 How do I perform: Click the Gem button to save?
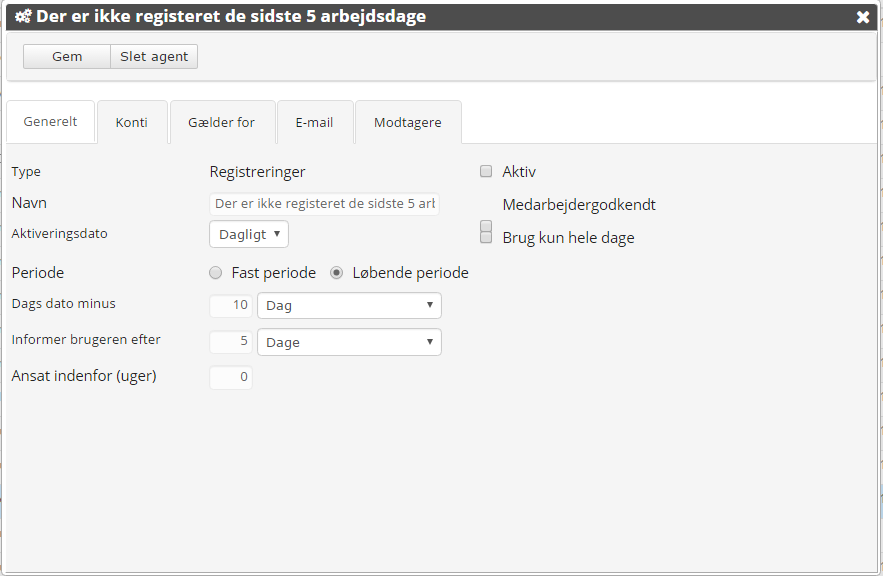[x=67, y=57]
